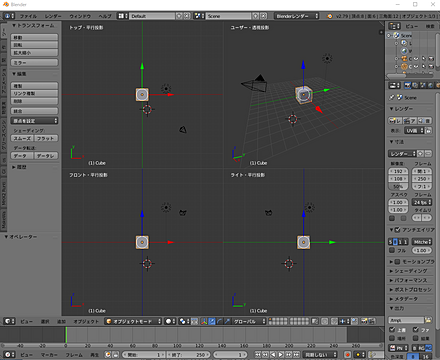Click the 50% resolution percentage slider
The height and width of the screenshot is (360, 440).
coord(398,186)
